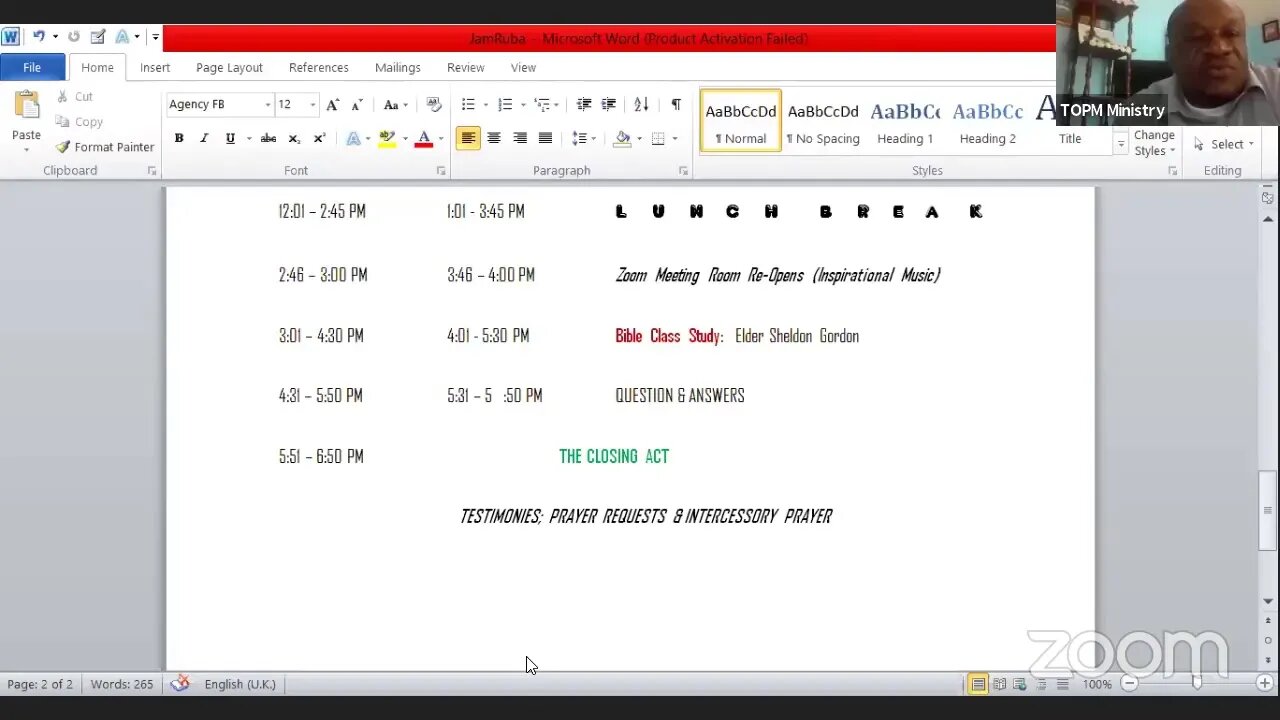Toggle strikethrough formatting
The image size is (1280, 720).
coord(268,139)
